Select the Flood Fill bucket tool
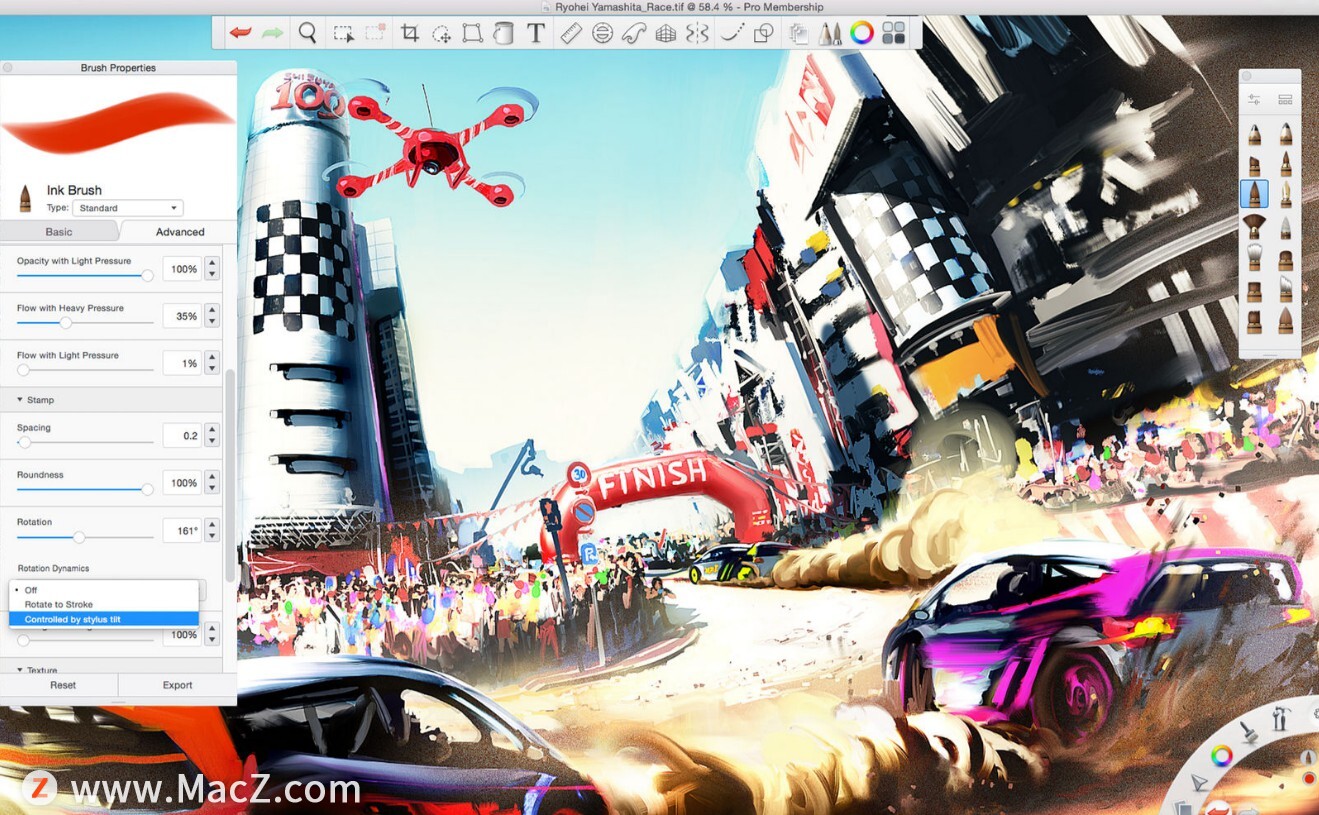This screenshot has height=815, width=1319. (503, 33)
